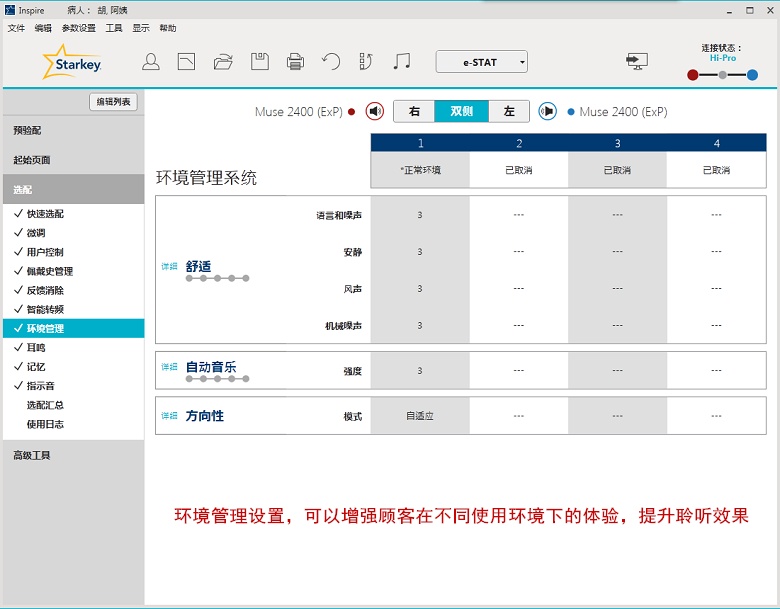Open the 参数设置 menu
780x609 pixels.
[x=79, y=28]
